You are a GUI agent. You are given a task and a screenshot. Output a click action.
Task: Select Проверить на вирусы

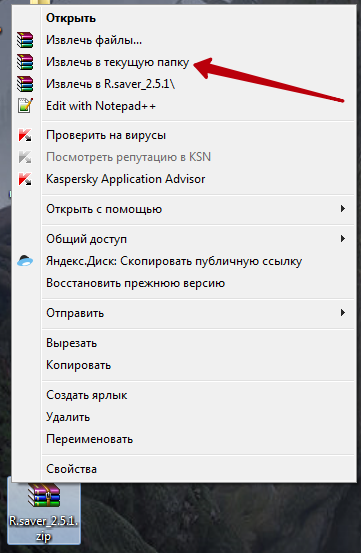(106, 135)
